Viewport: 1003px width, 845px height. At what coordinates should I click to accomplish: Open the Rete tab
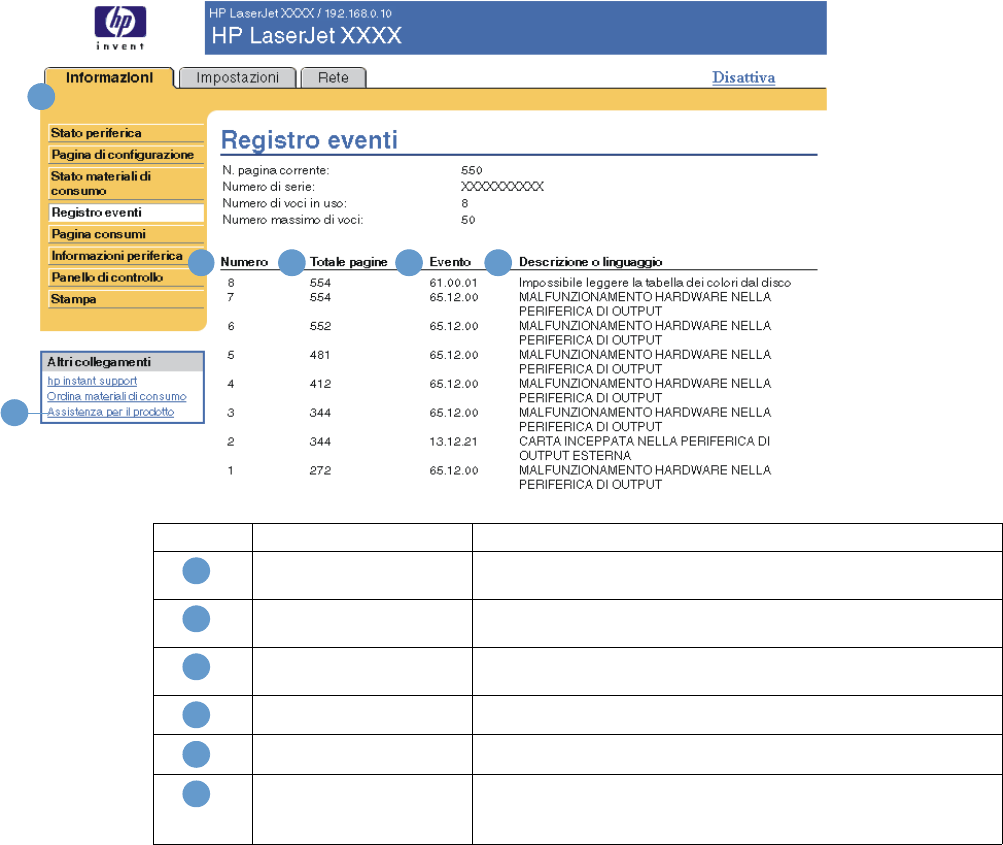coord(333,78)
